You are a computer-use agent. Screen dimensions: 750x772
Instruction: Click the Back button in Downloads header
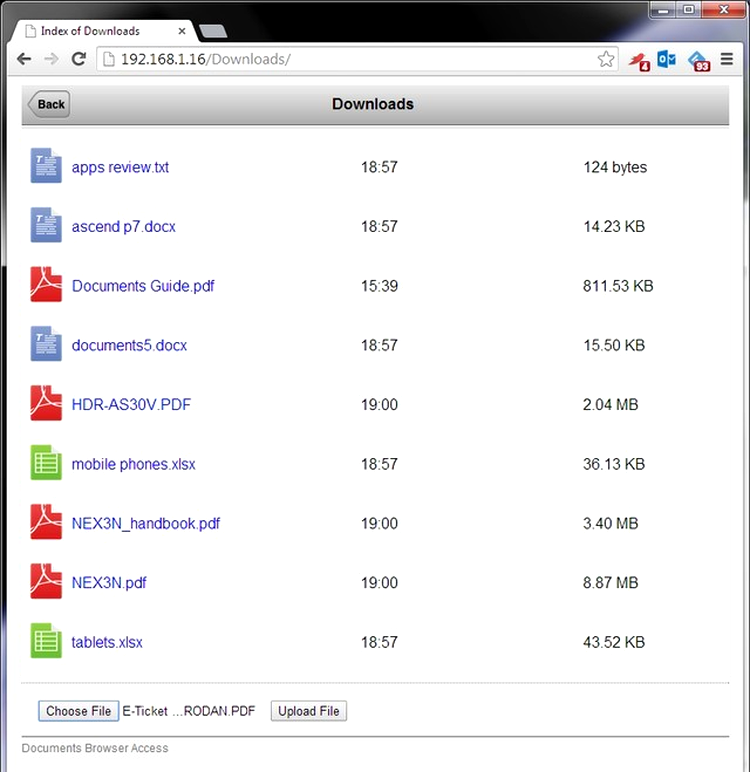point(49,104)
